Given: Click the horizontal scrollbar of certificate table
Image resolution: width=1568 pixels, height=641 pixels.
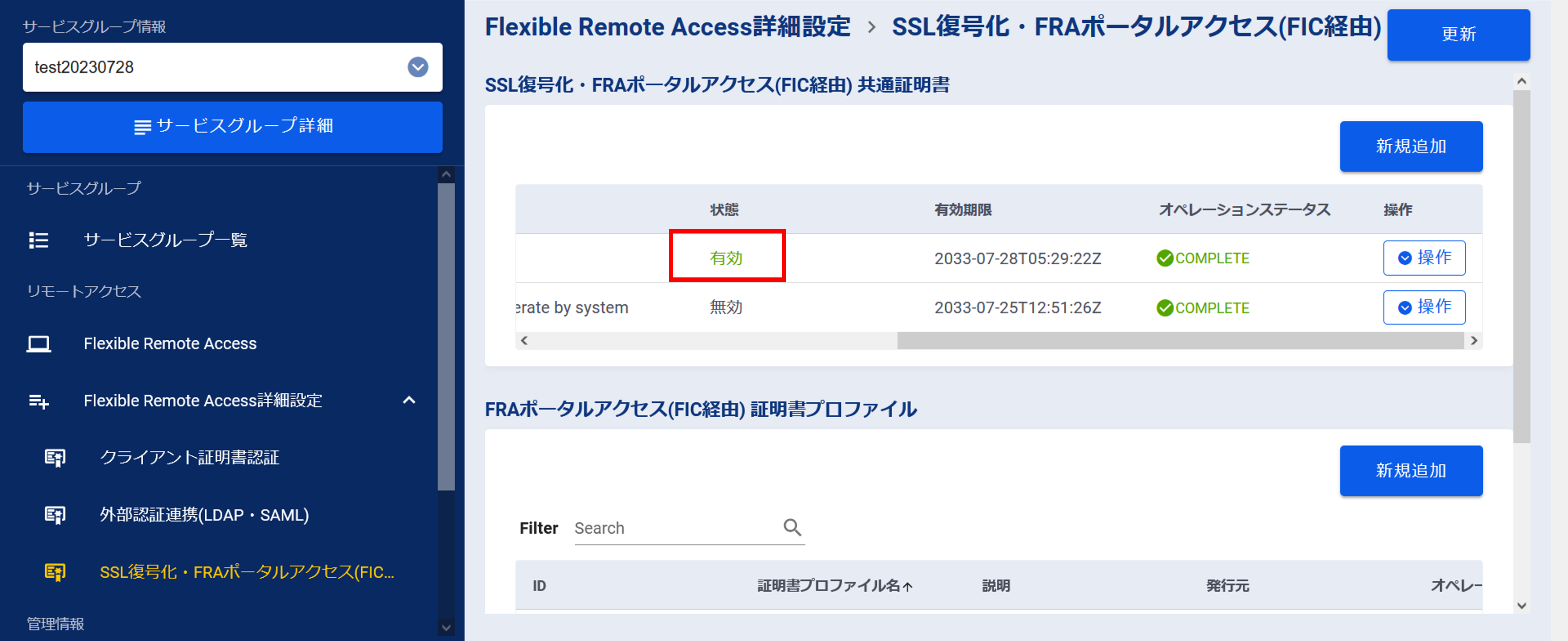Looking at the screenshot, I should click(1180, 341).
